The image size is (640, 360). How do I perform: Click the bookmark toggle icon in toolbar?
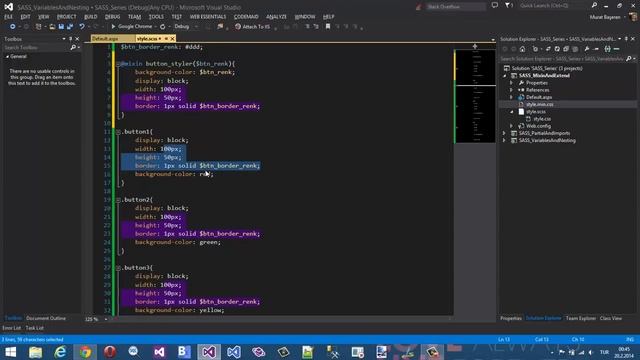[327, 27]
